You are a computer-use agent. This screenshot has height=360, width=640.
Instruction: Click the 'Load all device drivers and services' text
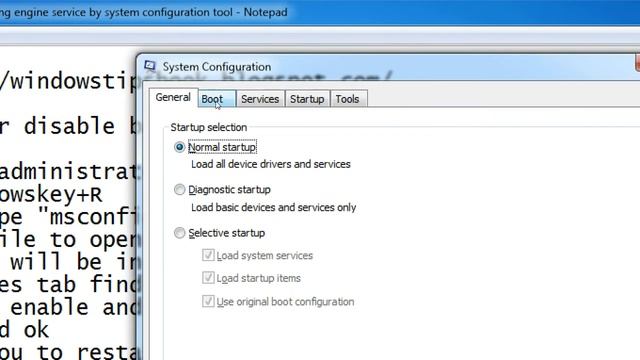coord(271,164)
